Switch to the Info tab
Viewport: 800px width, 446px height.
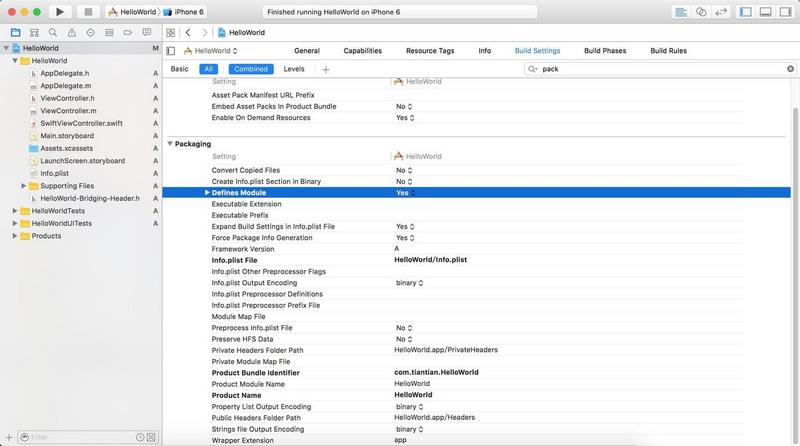coord(485,51)
